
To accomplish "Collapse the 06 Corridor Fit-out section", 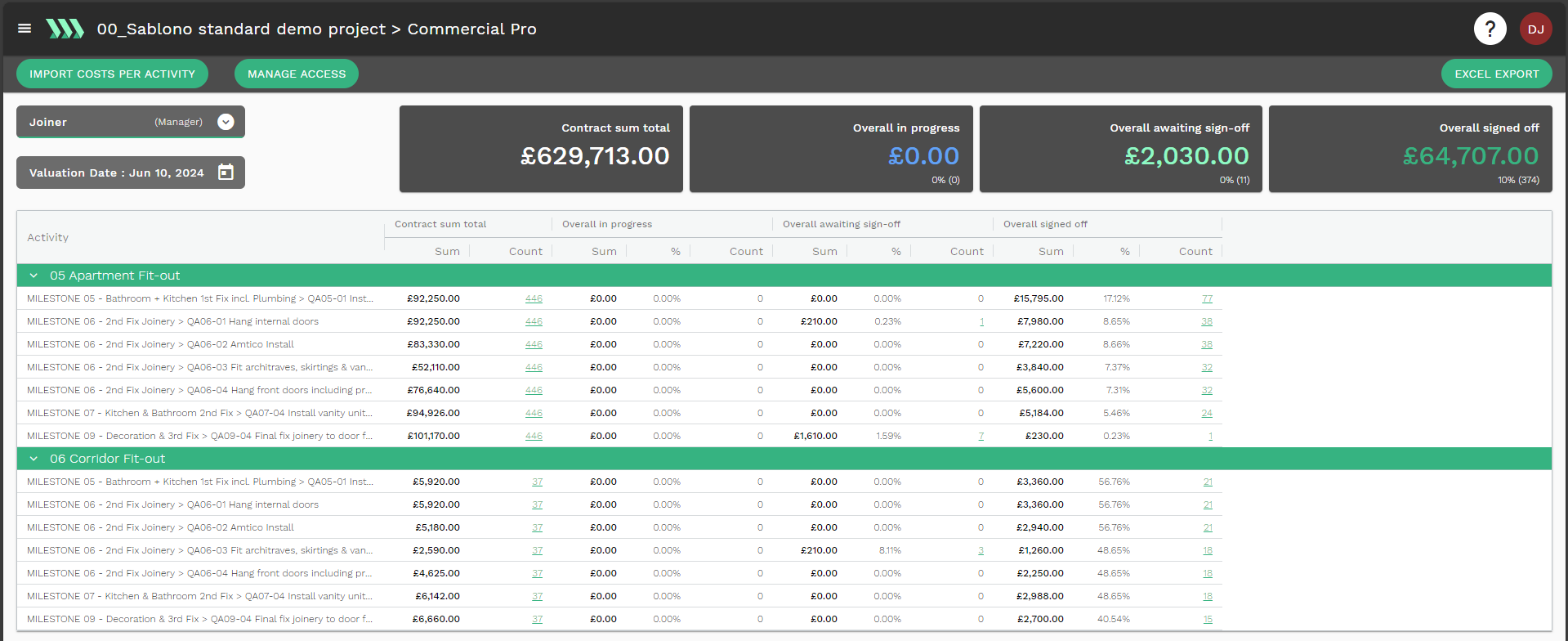I will pos(34,459).
